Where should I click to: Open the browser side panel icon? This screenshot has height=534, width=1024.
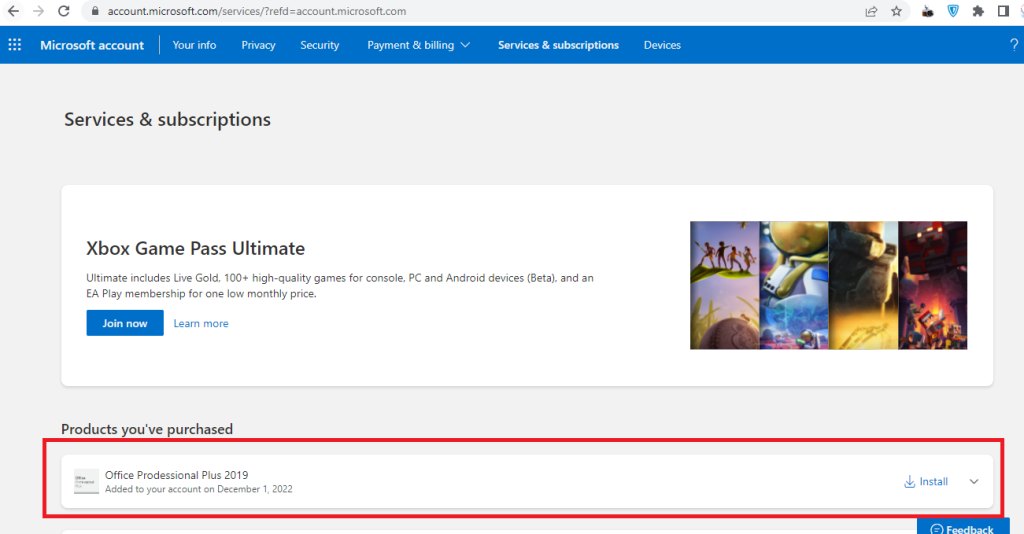(x=1003, y=11)
